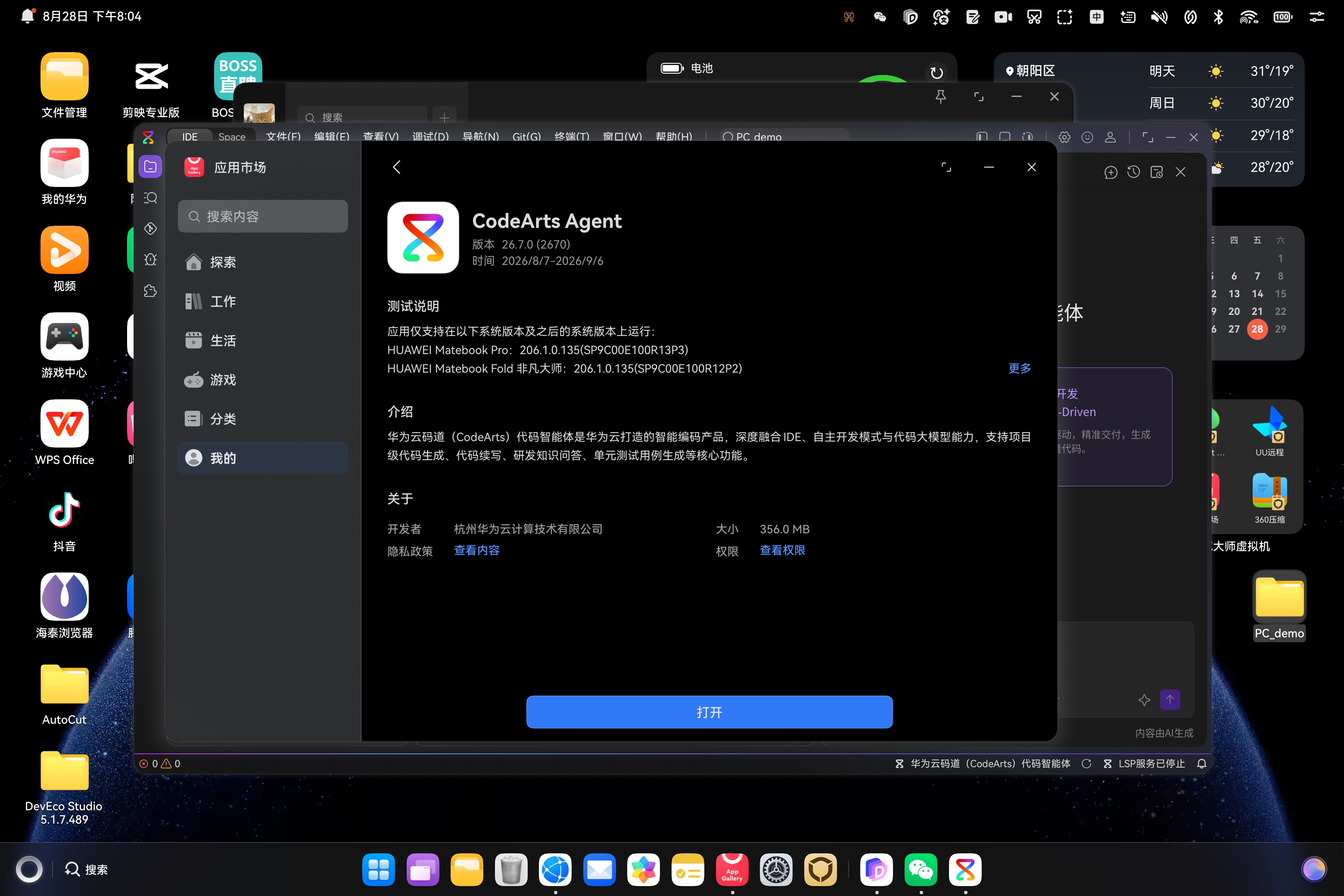This screenshot has width=1344, height=896.
Task: Open WeChat from the dock
Action: click(921, 869)
